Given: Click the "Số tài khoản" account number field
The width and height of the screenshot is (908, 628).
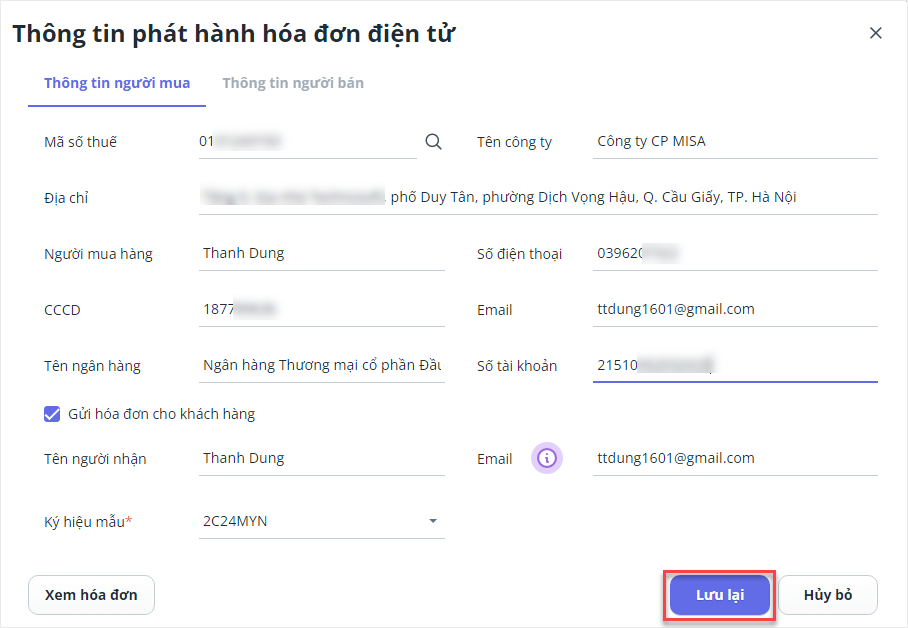Looking at the screenshot, I should 734,366.
